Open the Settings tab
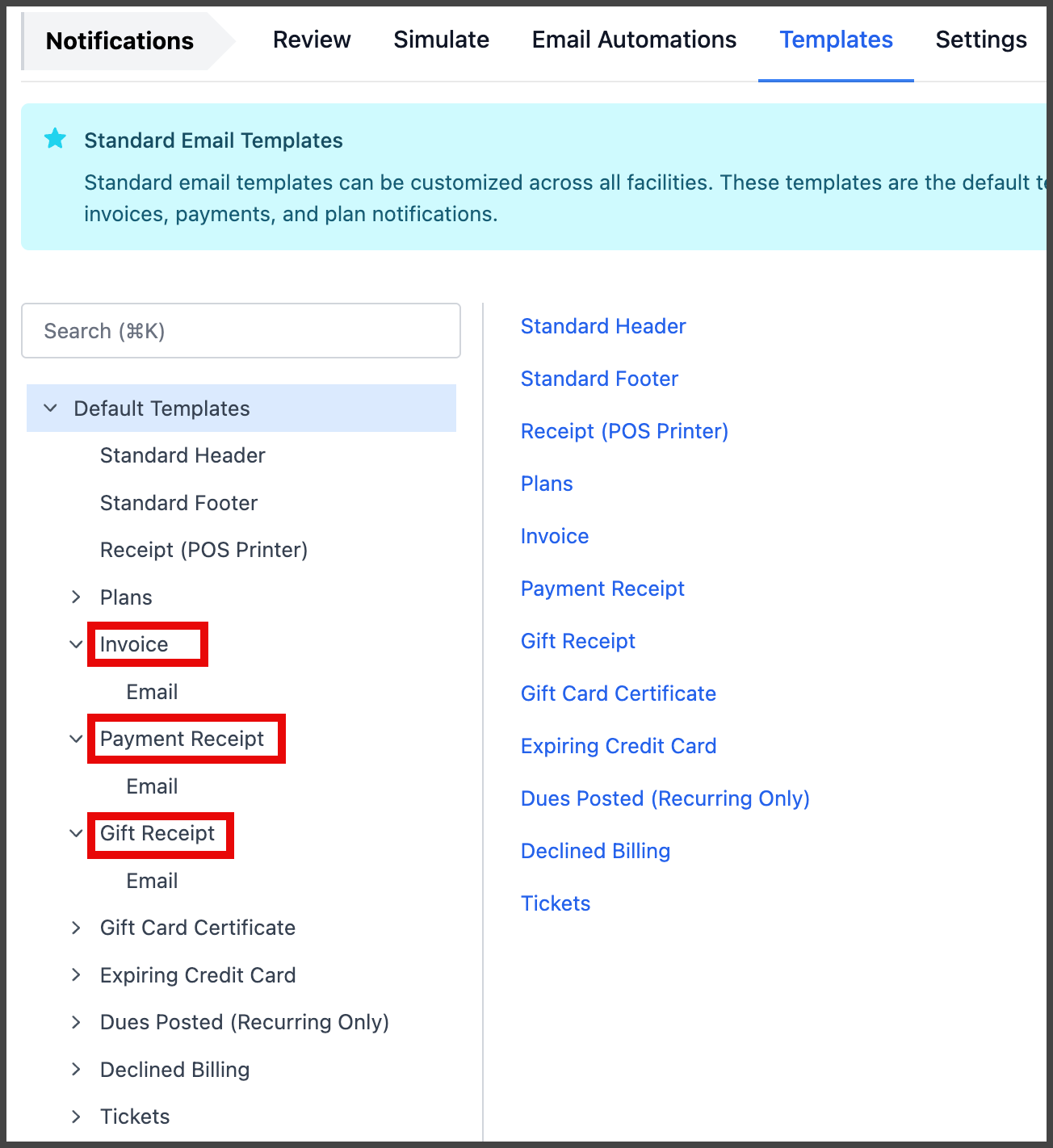Image resolution: width=1053 pixels, height=1148 pixels. (981, 39)
